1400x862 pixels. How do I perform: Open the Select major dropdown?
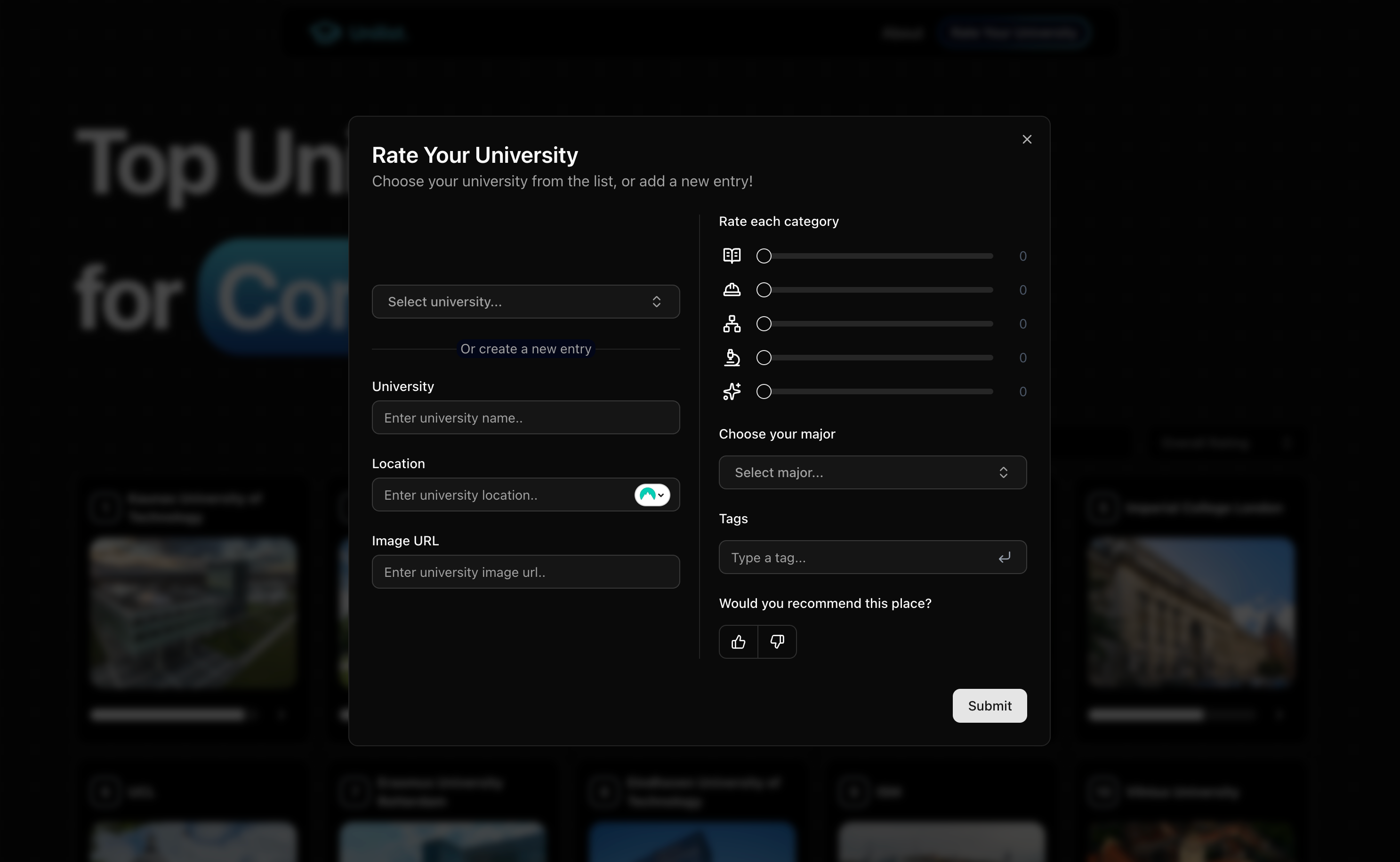(x=872, y=472)
